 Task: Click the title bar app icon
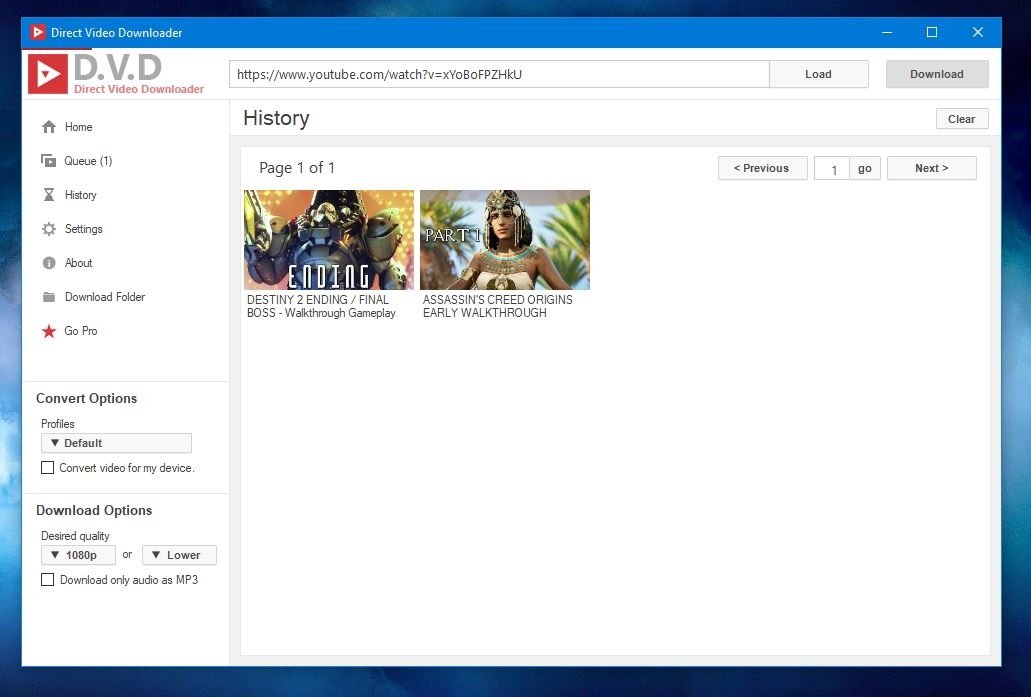click(38, 32)
